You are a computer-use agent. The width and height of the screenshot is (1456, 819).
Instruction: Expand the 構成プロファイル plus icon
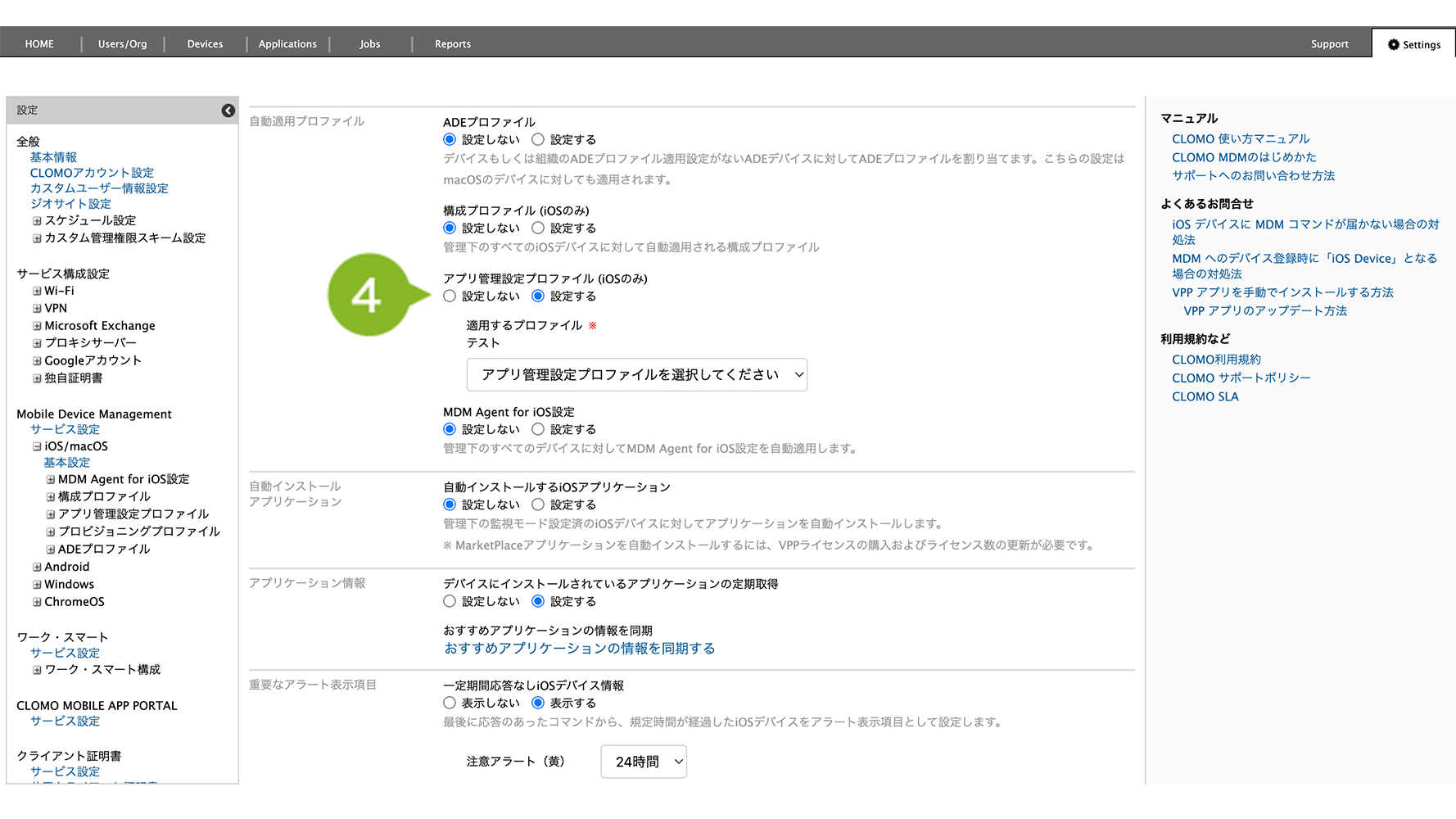pyautogui.click(x=51, y=497)
